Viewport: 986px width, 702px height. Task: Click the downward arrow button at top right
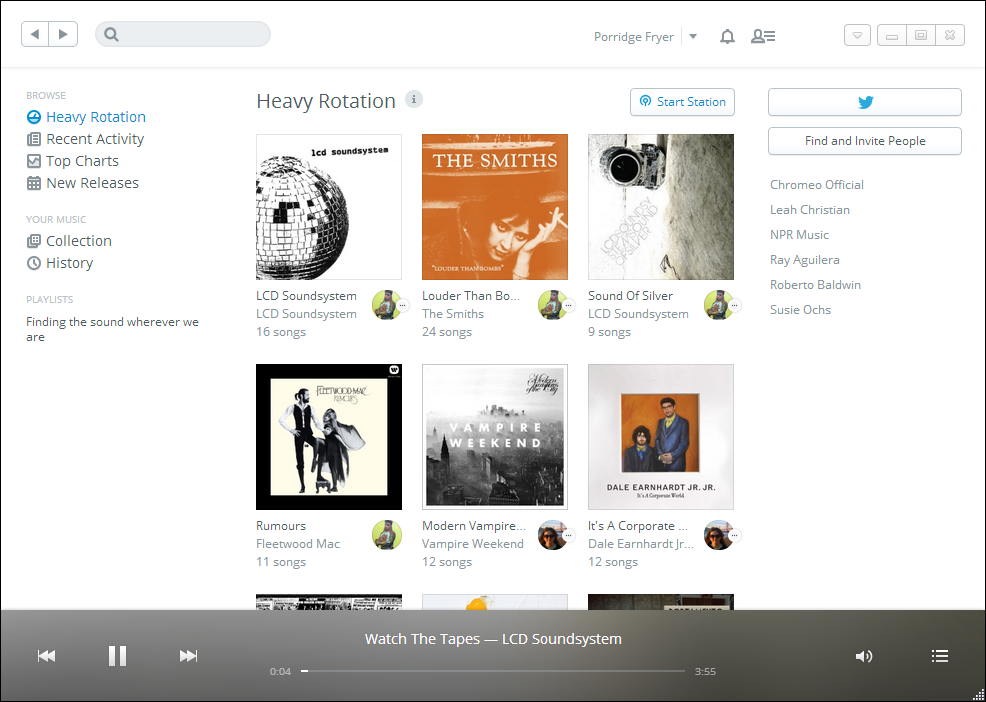tap(857, 34)
